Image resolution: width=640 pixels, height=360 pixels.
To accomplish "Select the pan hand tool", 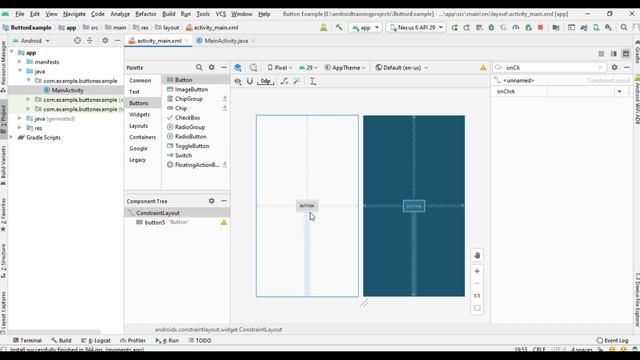I will tap(477, 256).
